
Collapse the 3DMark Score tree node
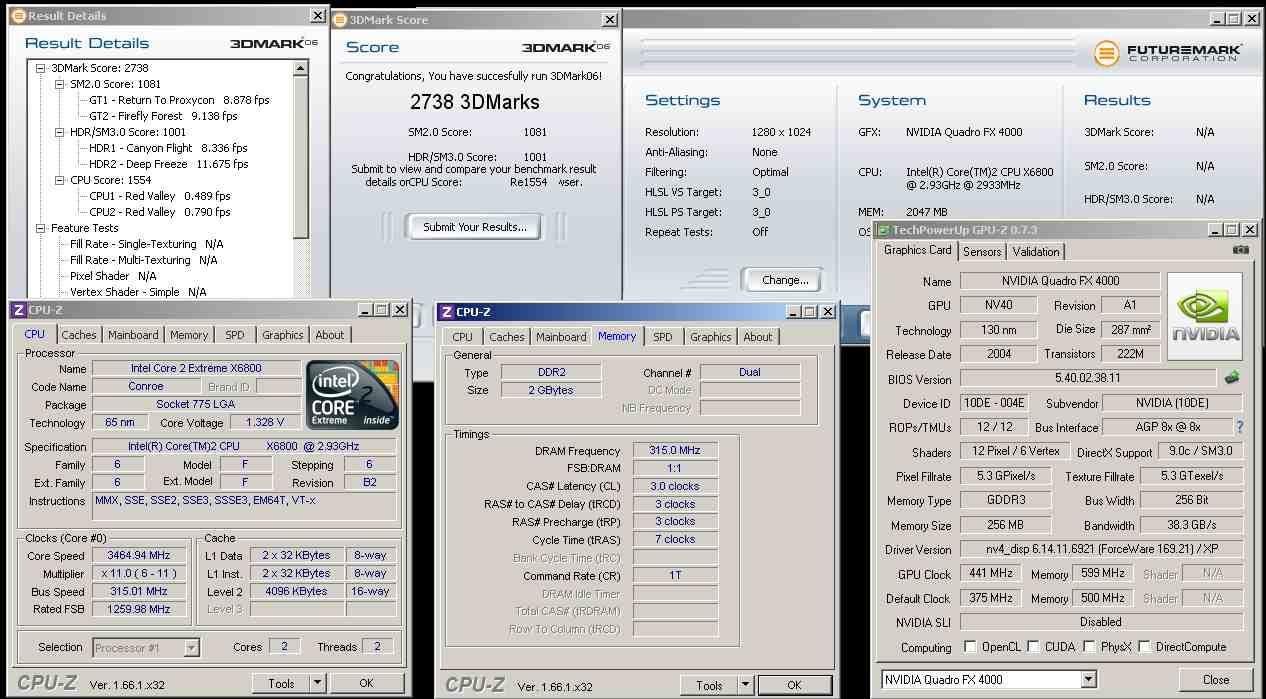coord(41,68)
